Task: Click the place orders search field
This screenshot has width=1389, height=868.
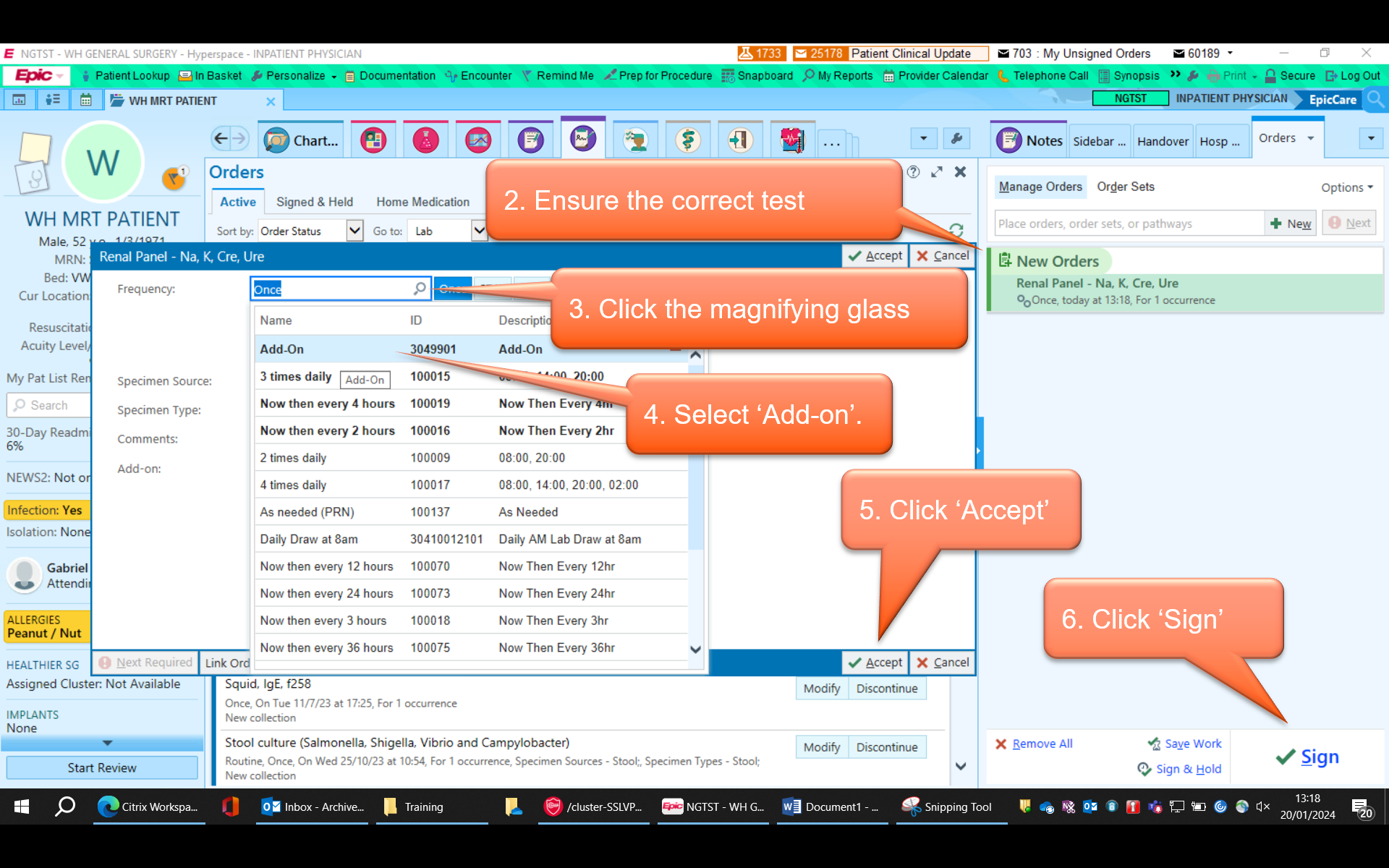Action: click(x=1129, y=224)
